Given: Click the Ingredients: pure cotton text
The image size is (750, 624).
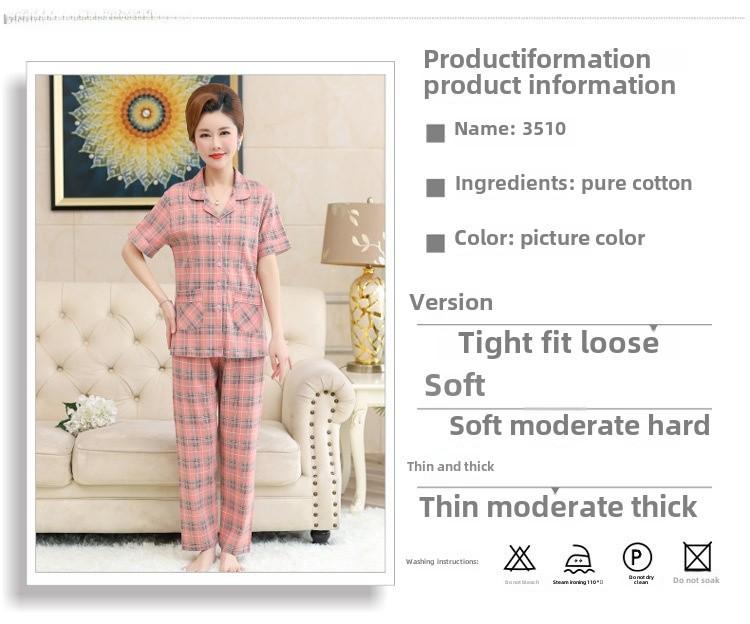Looking at the screenshot, I should [573, 184].
